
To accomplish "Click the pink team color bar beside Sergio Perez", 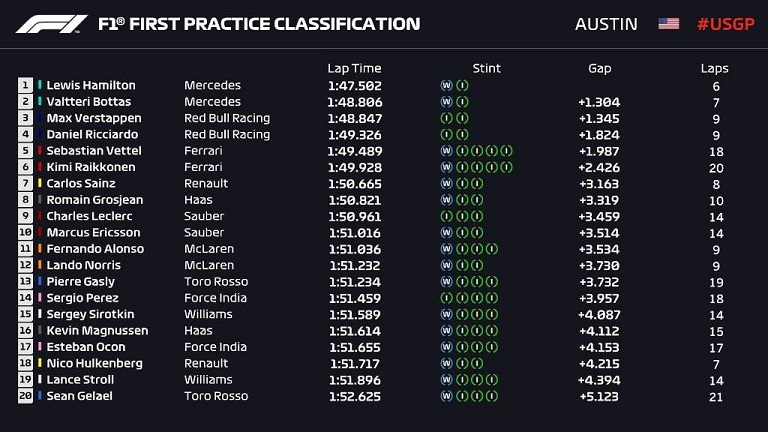I will point(40,298).
